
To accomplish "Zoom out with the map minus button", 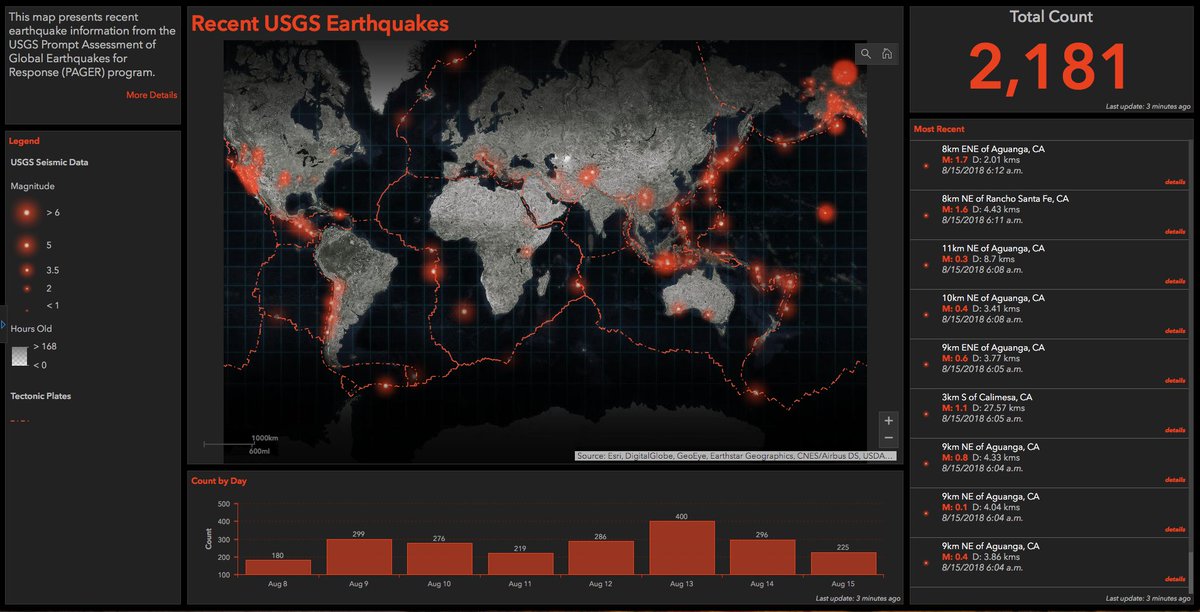I will click(x=888, y=438).
